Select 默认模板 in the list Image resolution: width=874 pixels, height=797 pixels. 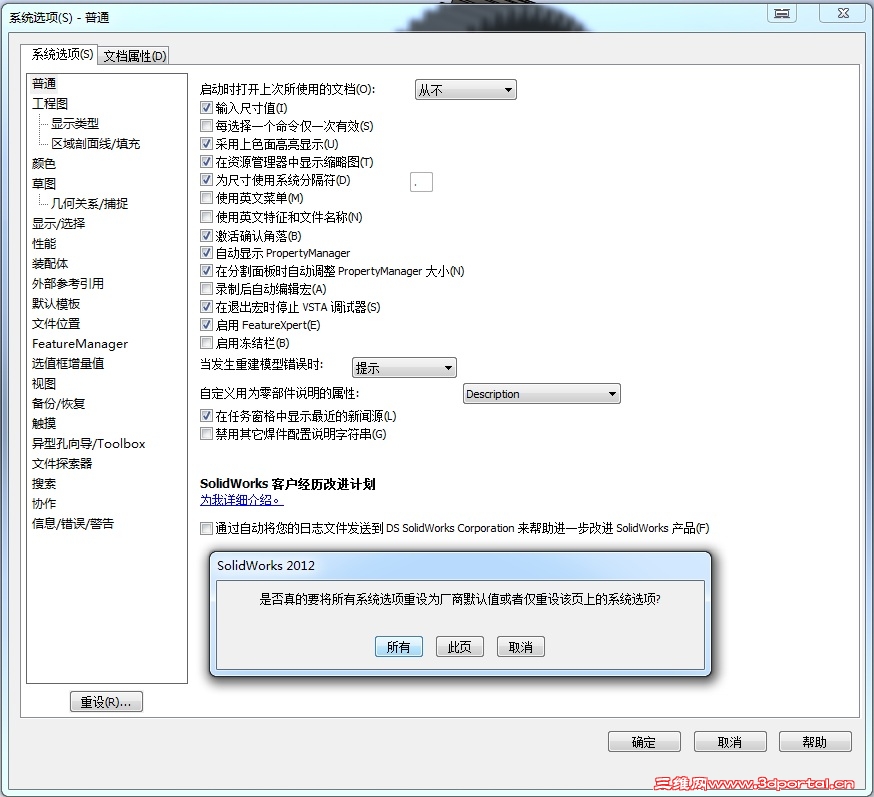tap(56, 304)
